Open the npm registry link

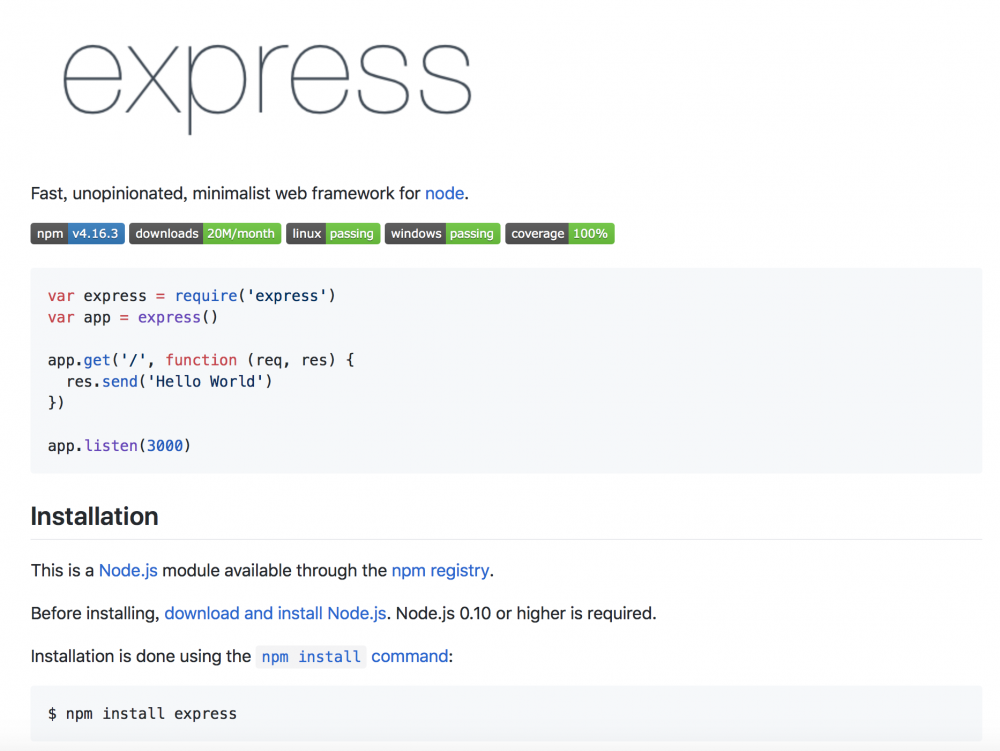click(440, 571)
